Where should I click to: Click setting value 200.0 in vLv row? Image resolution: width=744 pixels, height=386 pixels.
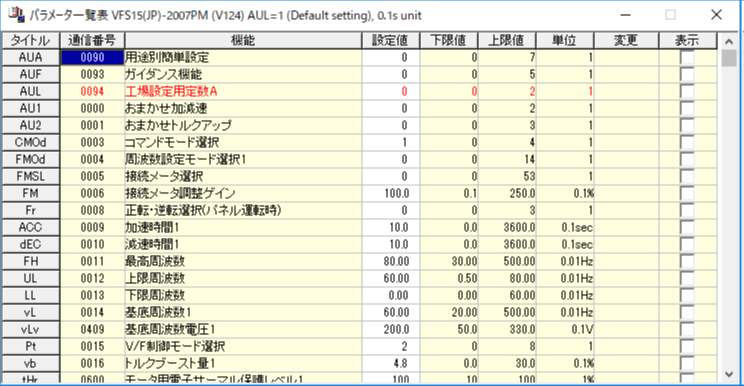(391, 330)
